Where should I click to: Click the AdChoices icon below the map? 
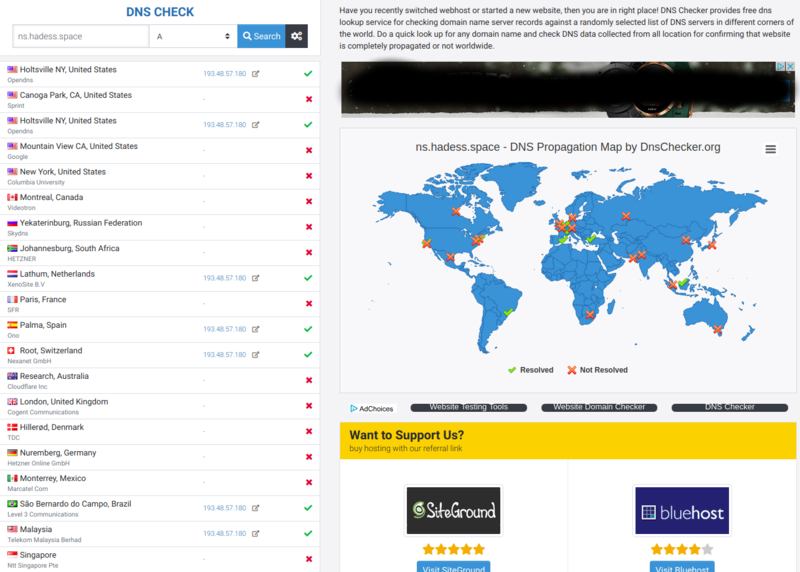(372, 408)
